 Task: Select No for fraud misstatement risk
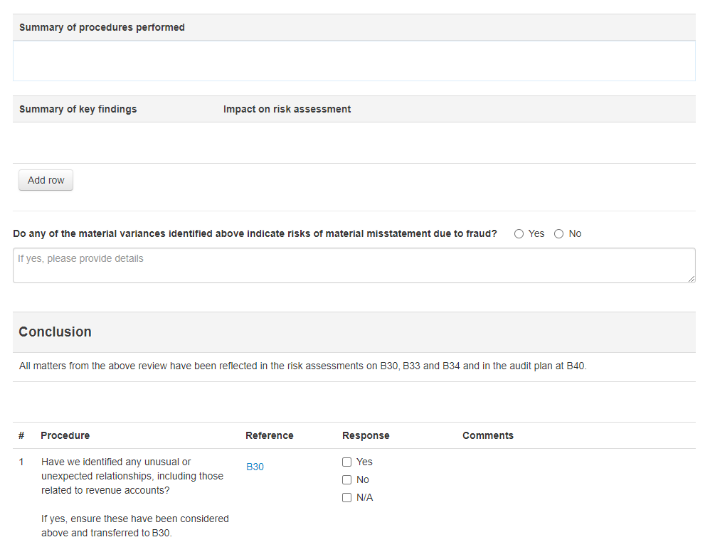559,234
